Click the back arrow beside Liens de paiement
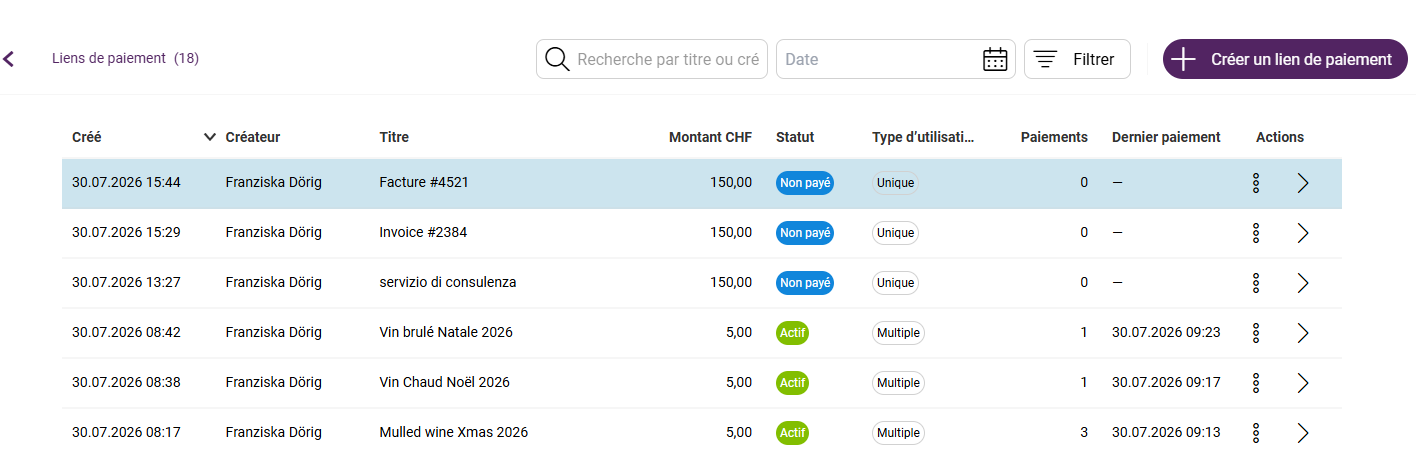The width and height of the screenshot is (1416, 455). [9, 59]
